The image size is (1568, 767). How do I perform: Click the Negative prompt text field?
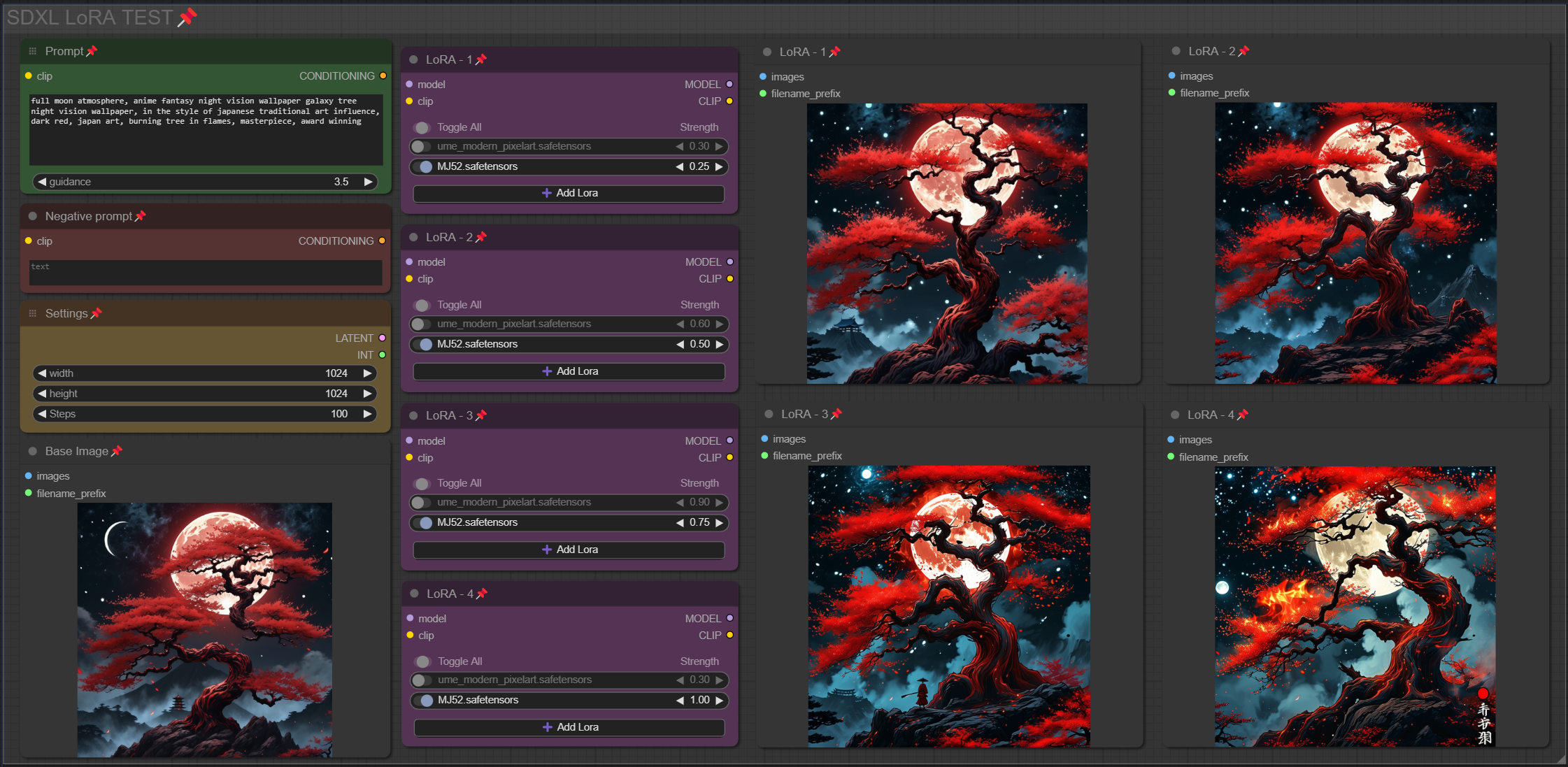[x=205, y=273]
